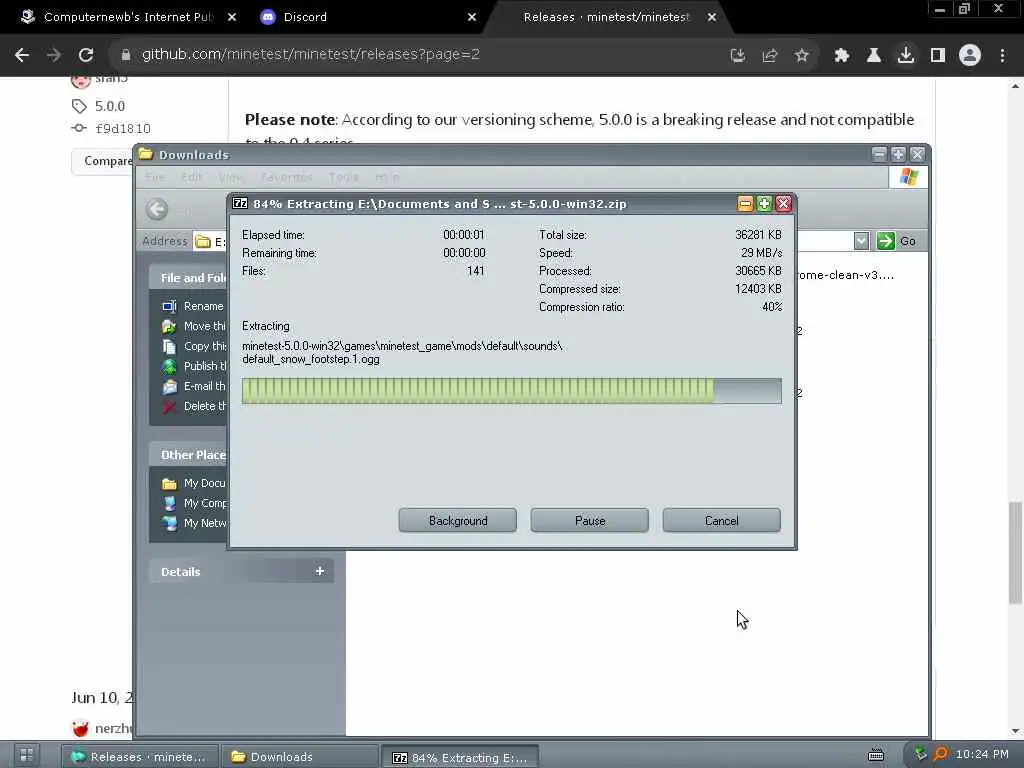Image resolution: width=1024 pixels, height=768 pixels.
Task: Switch to 84% Extracting taskbar item
Action: click(x=460, y=758)
